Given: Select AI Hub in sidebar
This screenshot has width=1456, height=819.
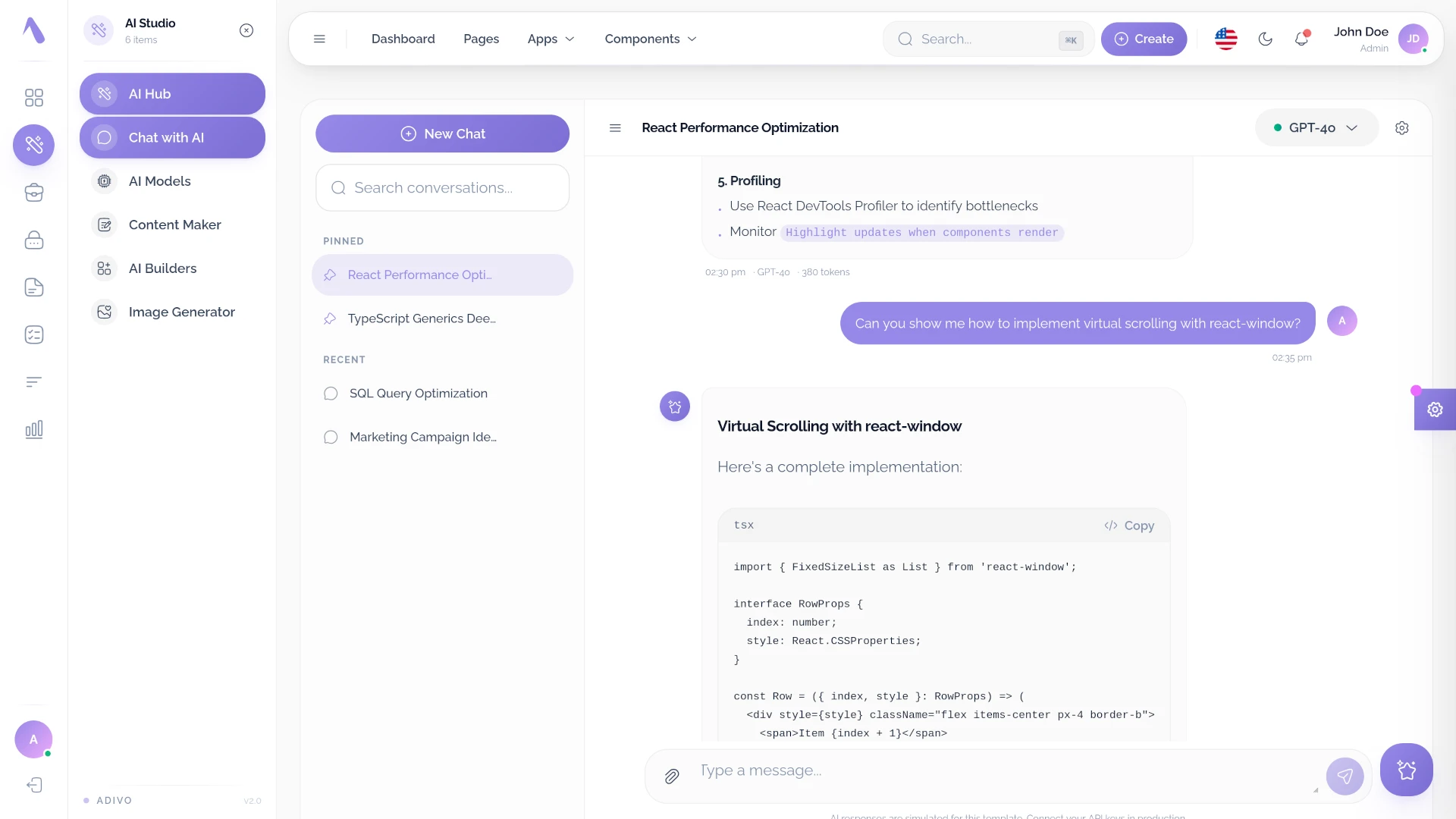Looking at the screenshot, I should 172,94.
